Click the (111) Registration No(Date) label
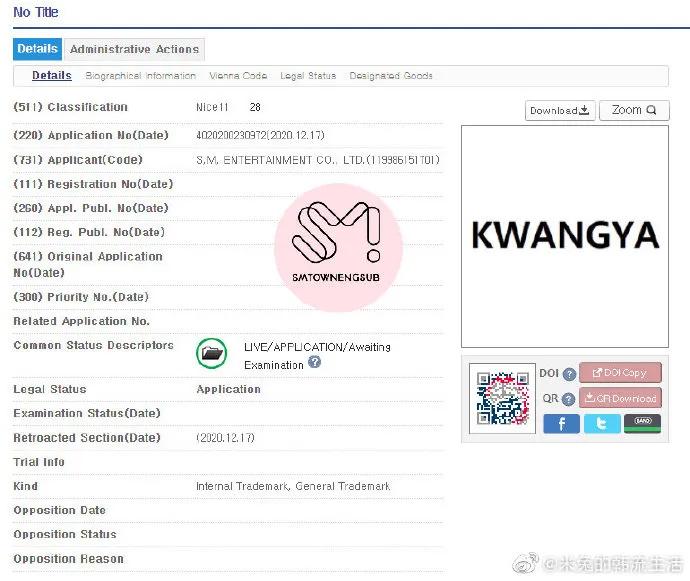Screen dimensions: 690x581 point(93,184)
